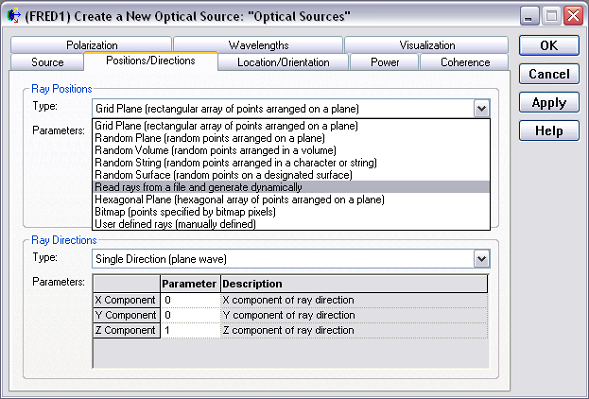The image size is (589, 399).
Task: Edit the Z Component parameter value field
Action: (x=190, y=330)
